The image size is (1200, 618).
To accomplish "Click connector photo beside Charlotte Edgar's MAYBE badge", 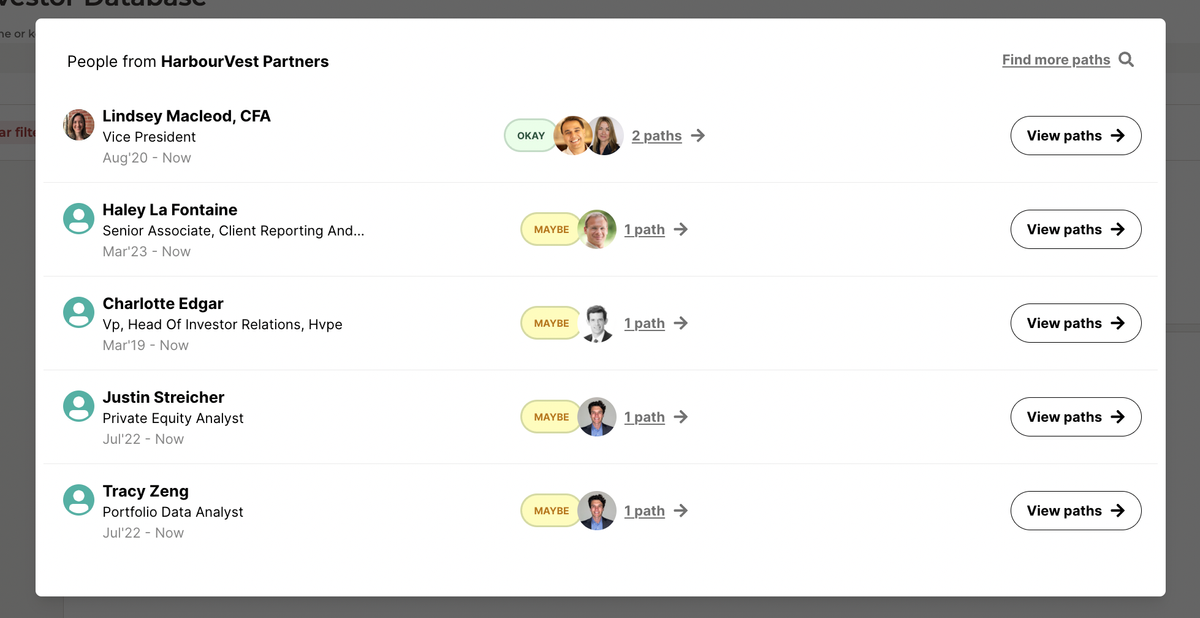I will coord(597,323).
